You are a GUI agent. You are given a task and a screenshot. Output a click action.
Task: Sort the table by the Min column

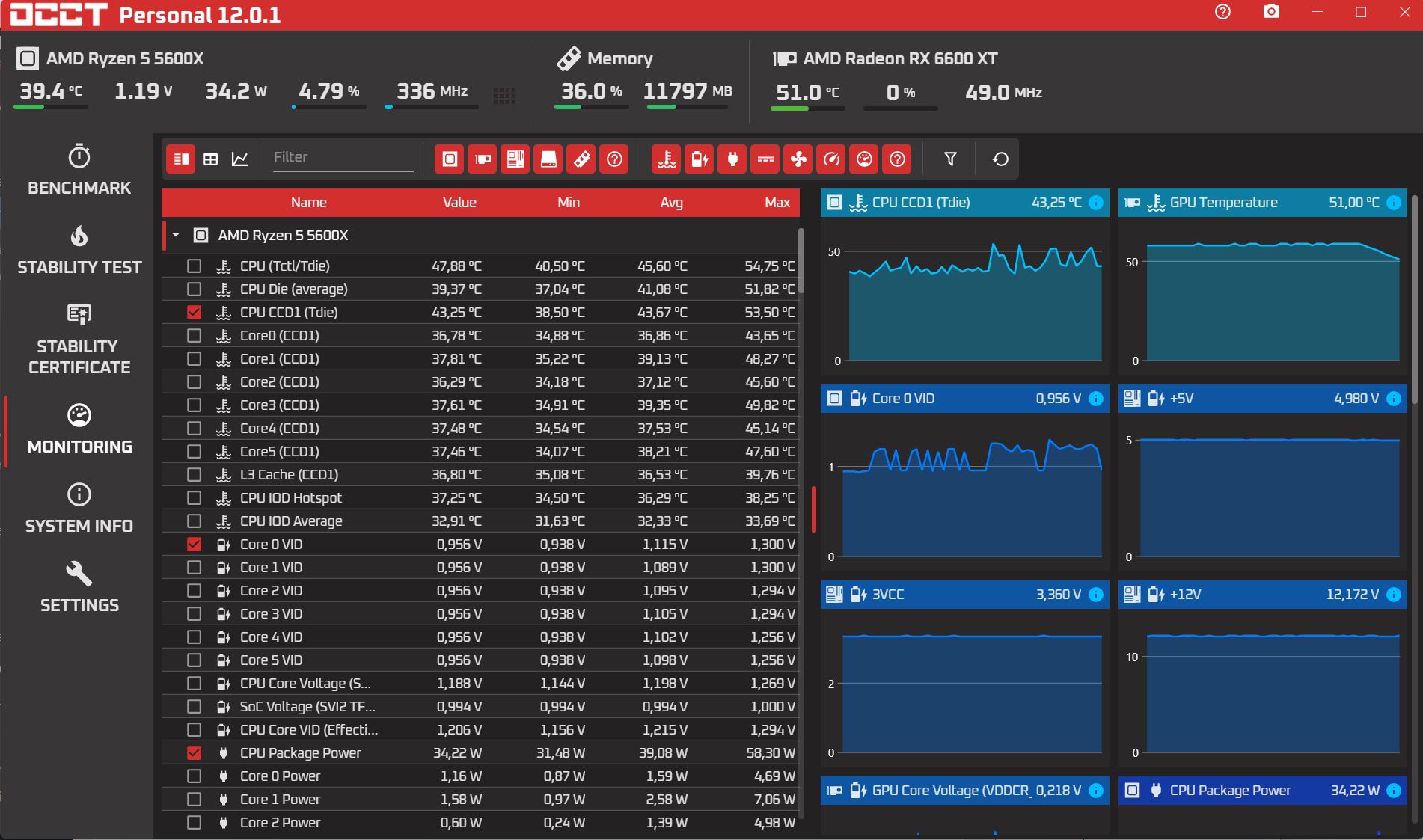coord(569,203)
